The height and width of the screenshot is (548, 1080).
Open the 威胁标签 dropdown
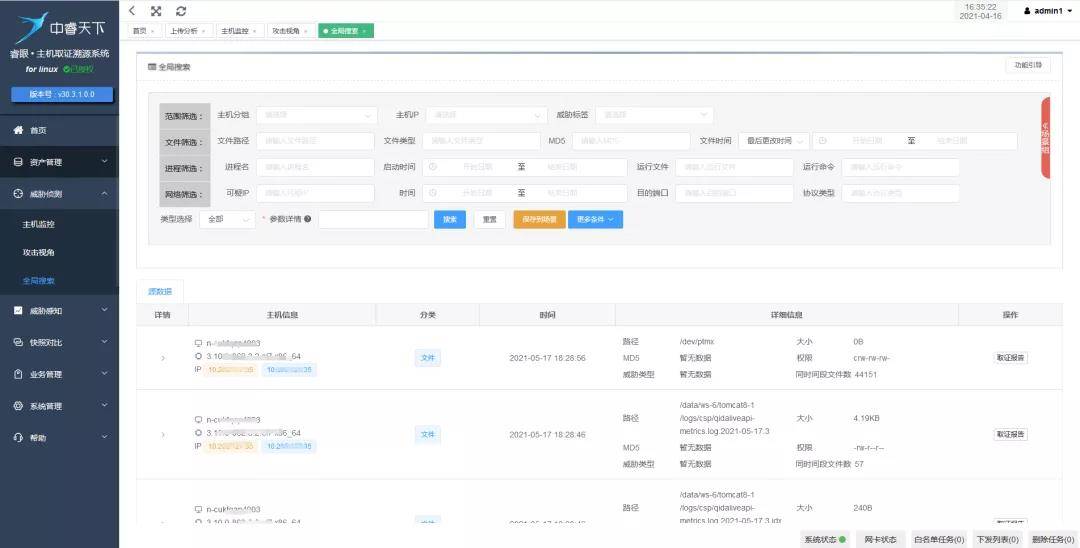(654, 115)
